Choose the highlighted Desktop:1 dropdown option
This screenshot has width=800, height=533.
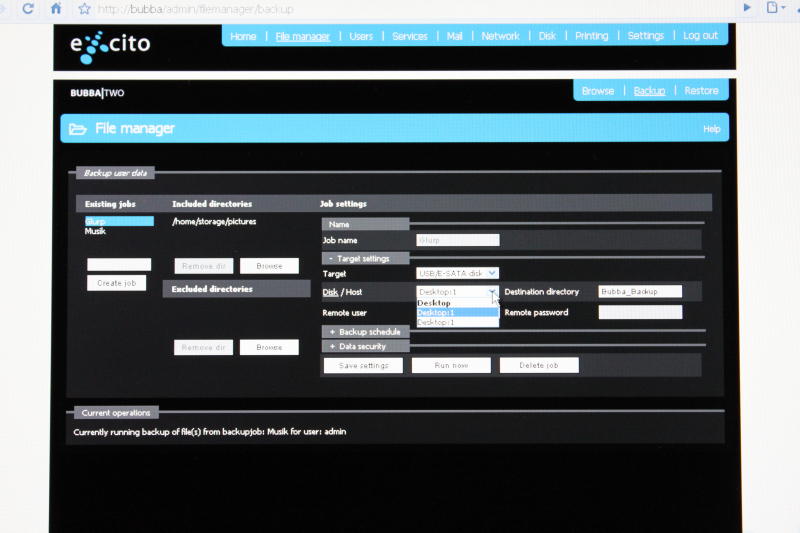(x=458, y=312)
